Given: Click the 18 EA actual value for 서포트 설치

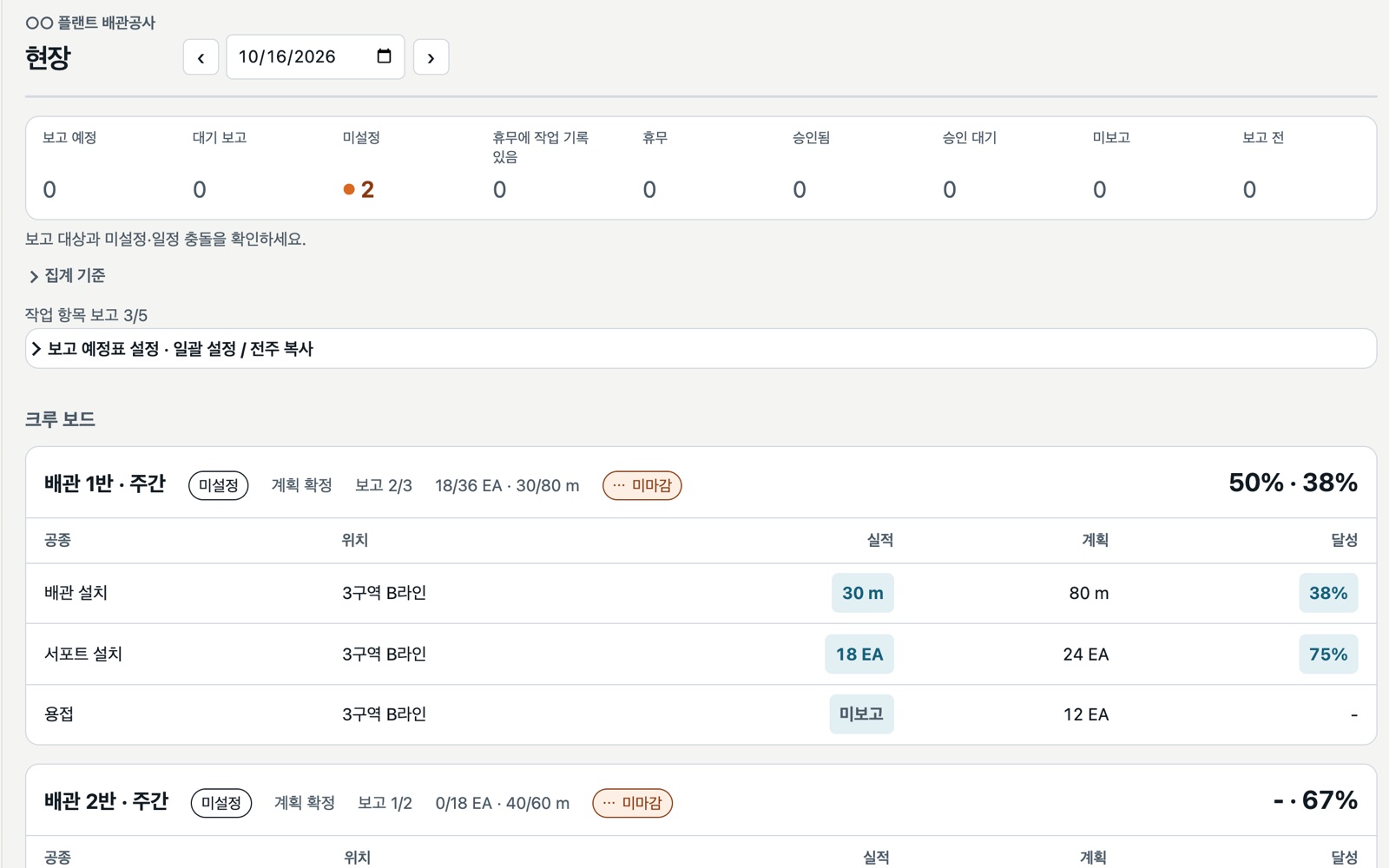Looking at the screenshot, I should (859, 654).
